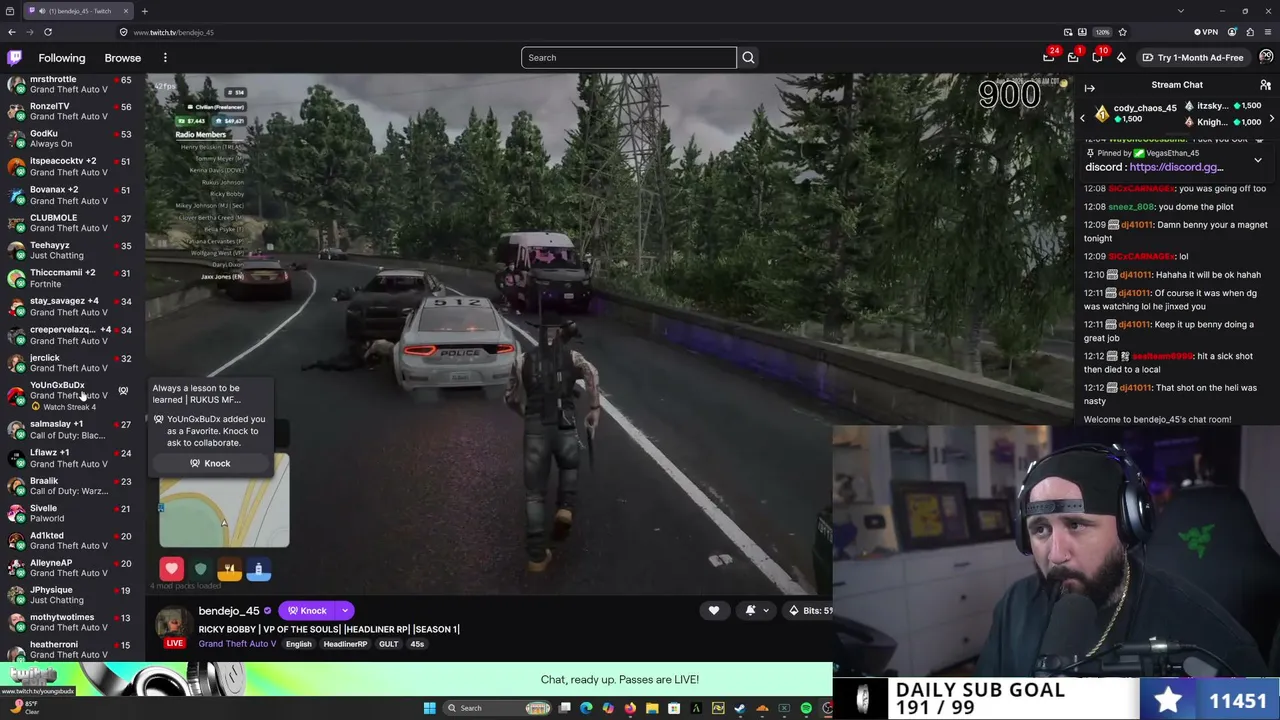
Task: Open Braalik channel in sidebar
Action: pos(70,486)
